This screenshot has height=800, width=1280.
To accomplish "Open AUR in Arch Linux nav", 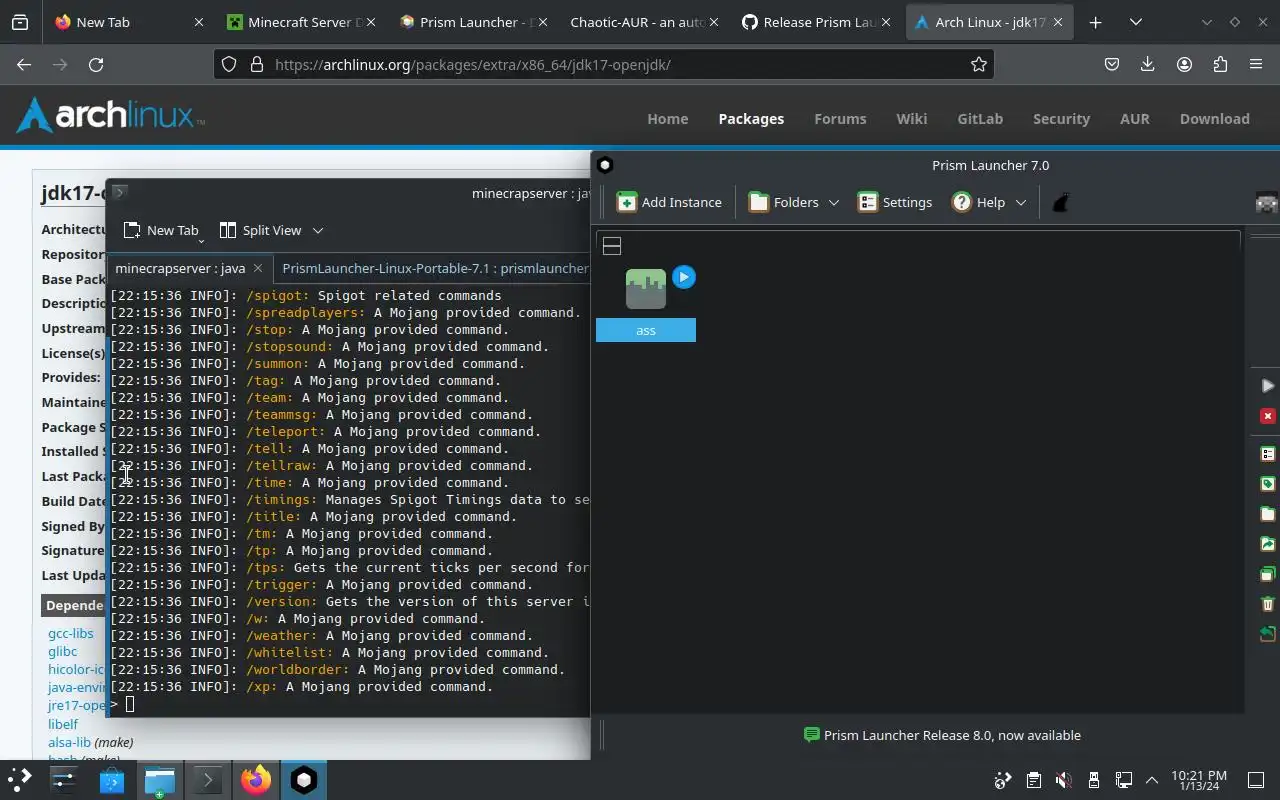I will coord(1134,118).
